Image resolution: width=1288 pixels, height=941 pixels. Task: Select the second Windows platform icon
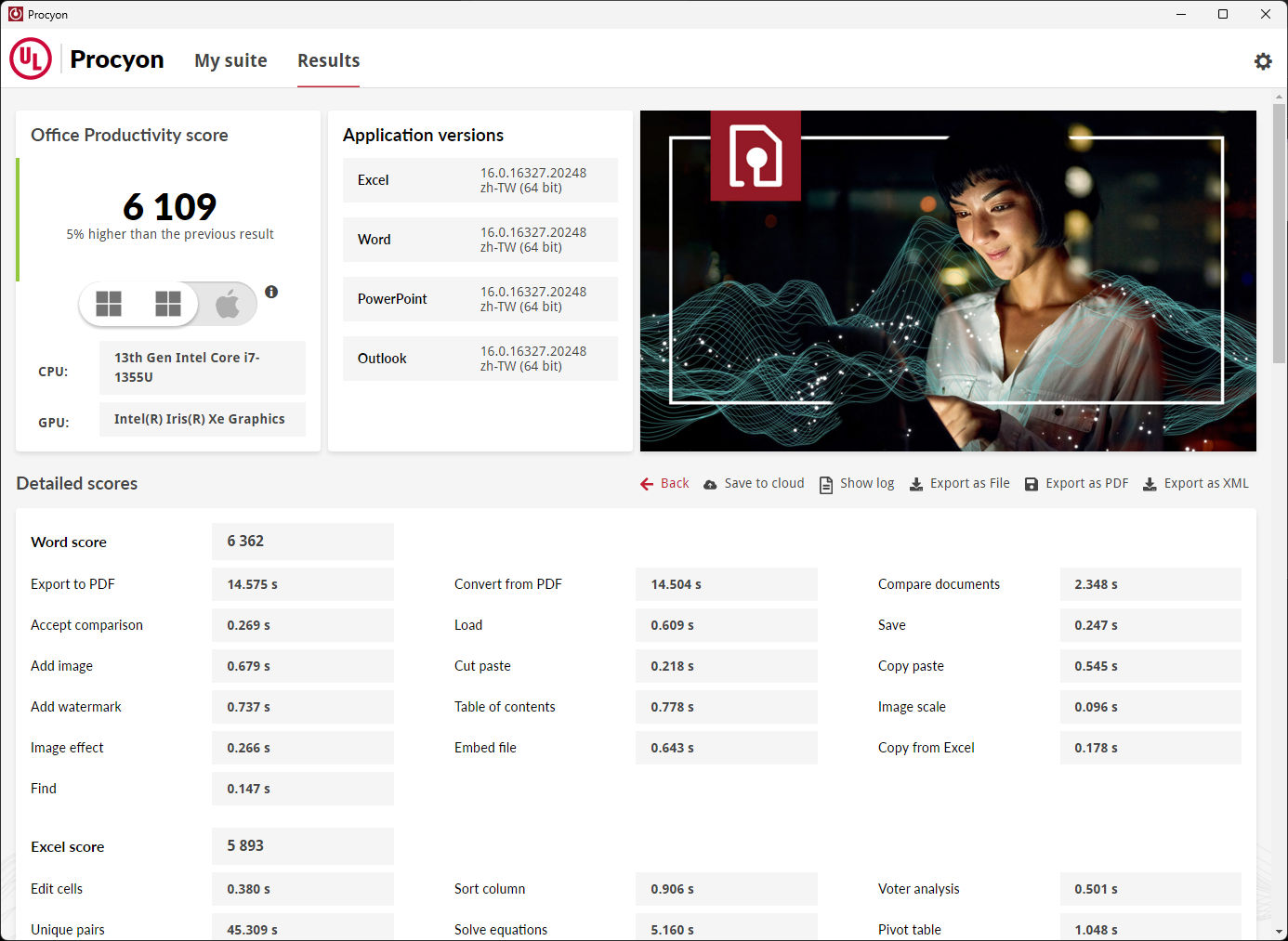[x=168, y=304]
